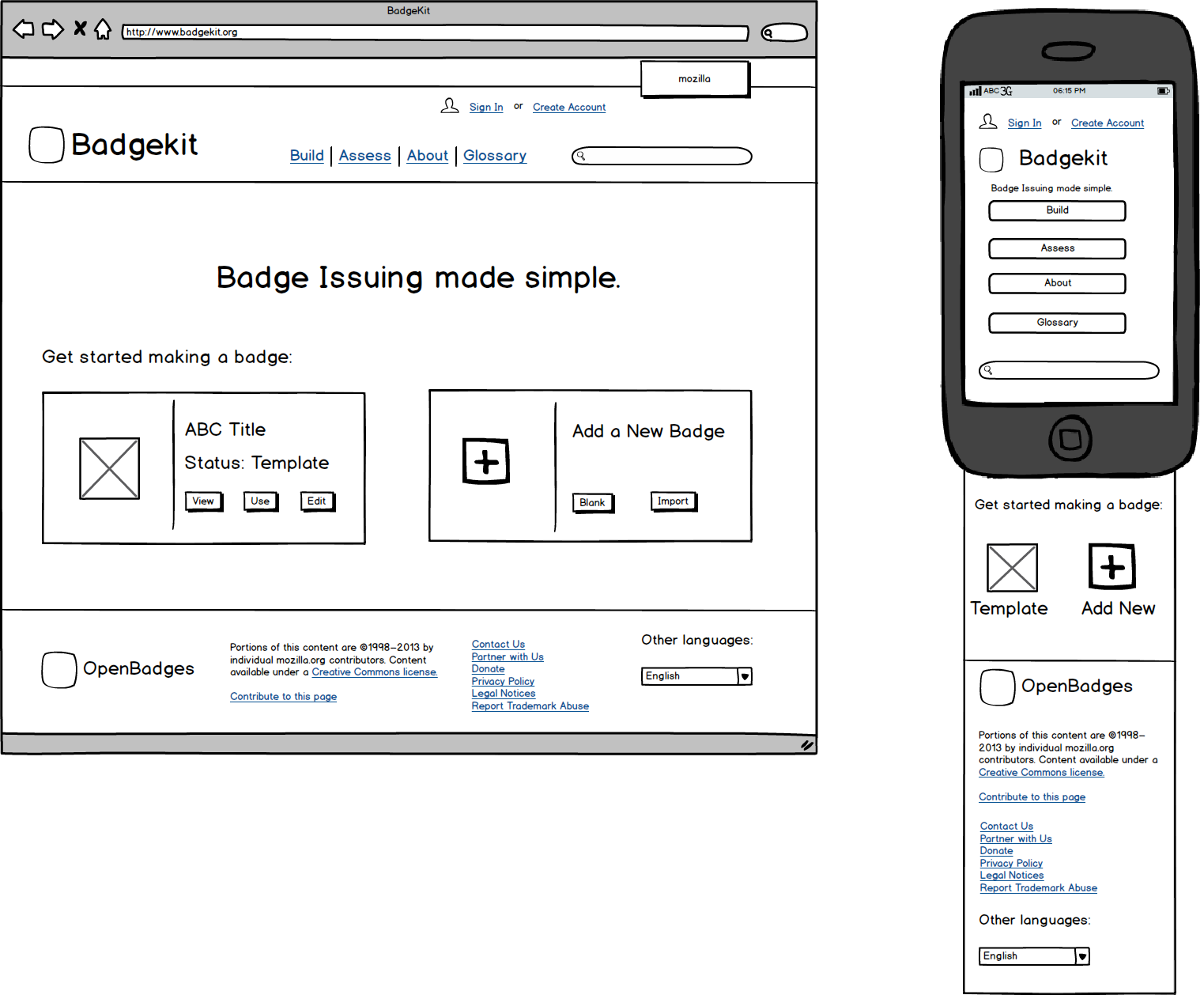The image size is (1204, 995).
Task: Click the mobile Badgekit logo icon
Action: [x=991, y=160]
